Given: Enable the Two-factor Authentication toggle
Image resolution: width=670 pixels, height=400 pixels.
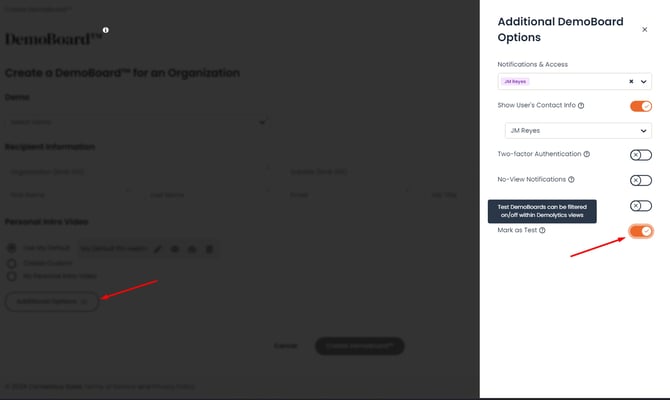Looking at the screenshot, I should pos(640,155).
